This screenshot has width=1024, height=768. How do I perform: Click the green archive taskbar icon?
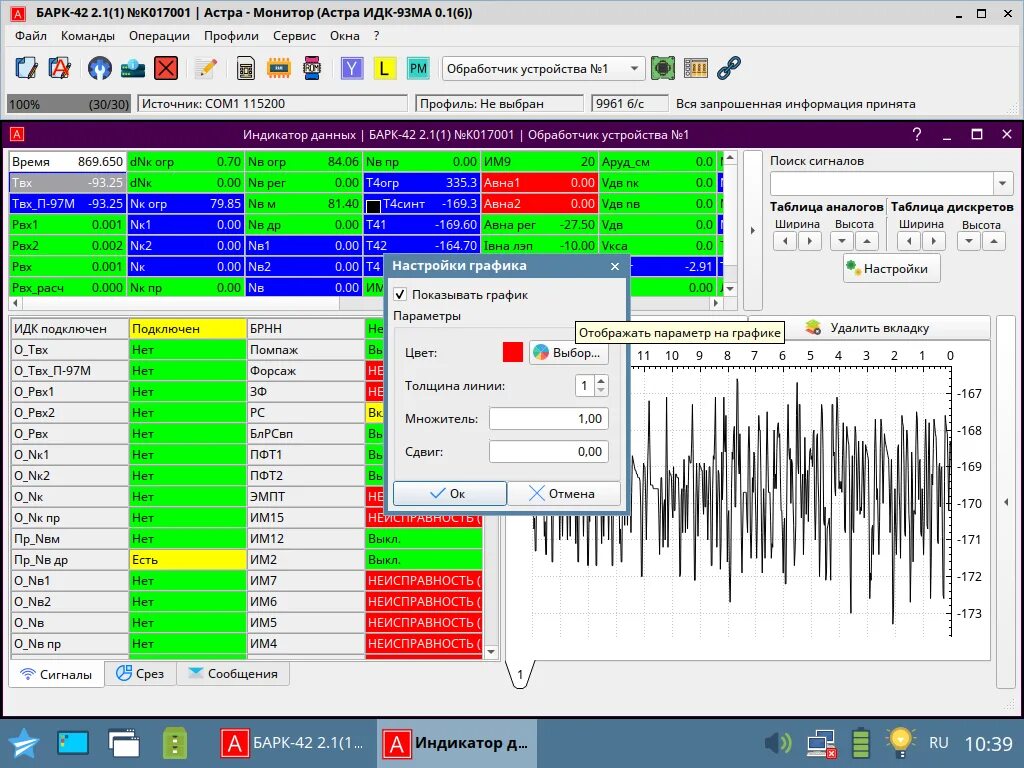point(175,743)
